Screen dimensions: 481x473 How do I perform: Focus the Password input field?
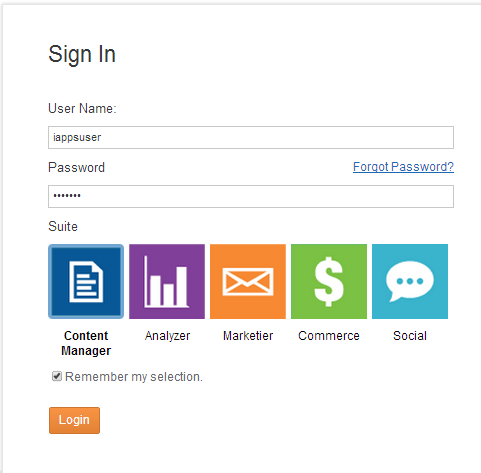[251, 196]
